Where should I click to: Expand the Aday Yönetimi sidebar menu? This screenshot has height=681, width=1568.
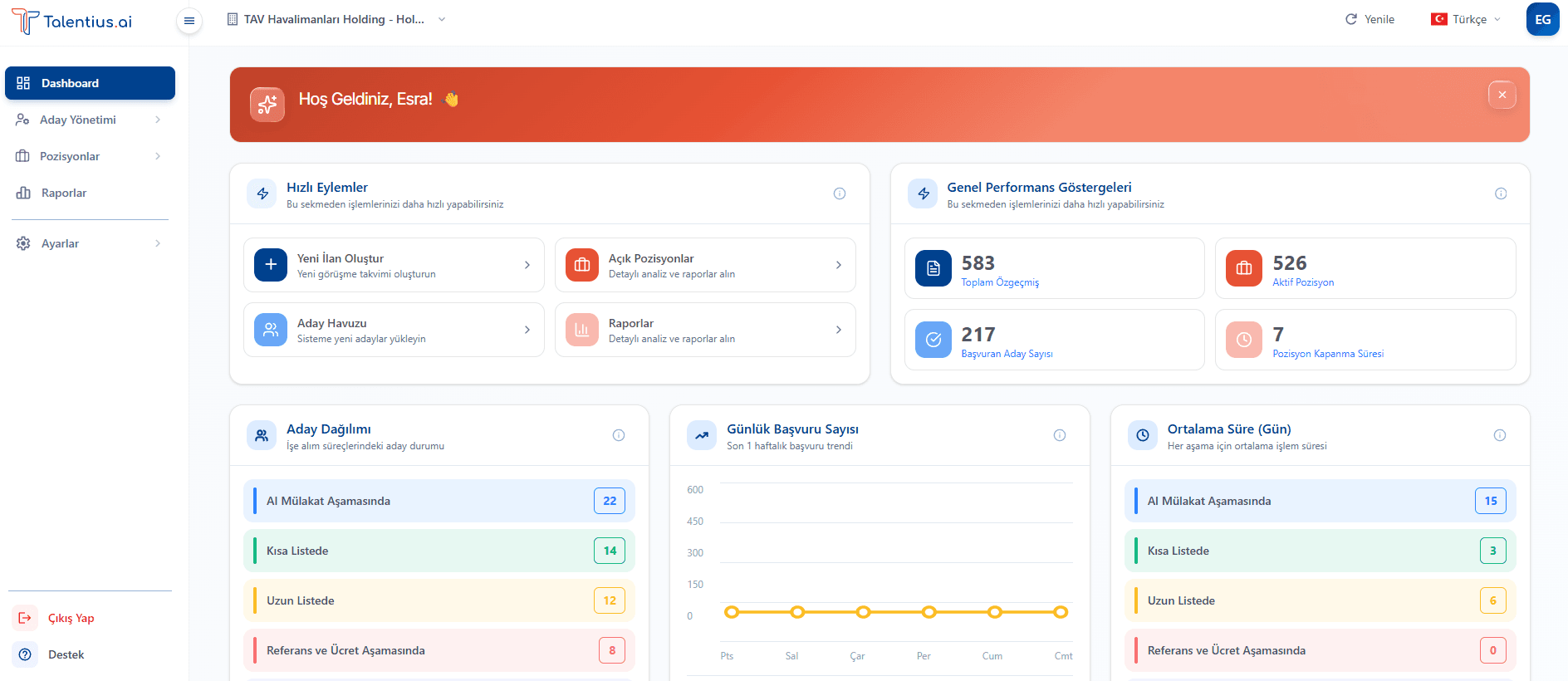click(90, 120)
